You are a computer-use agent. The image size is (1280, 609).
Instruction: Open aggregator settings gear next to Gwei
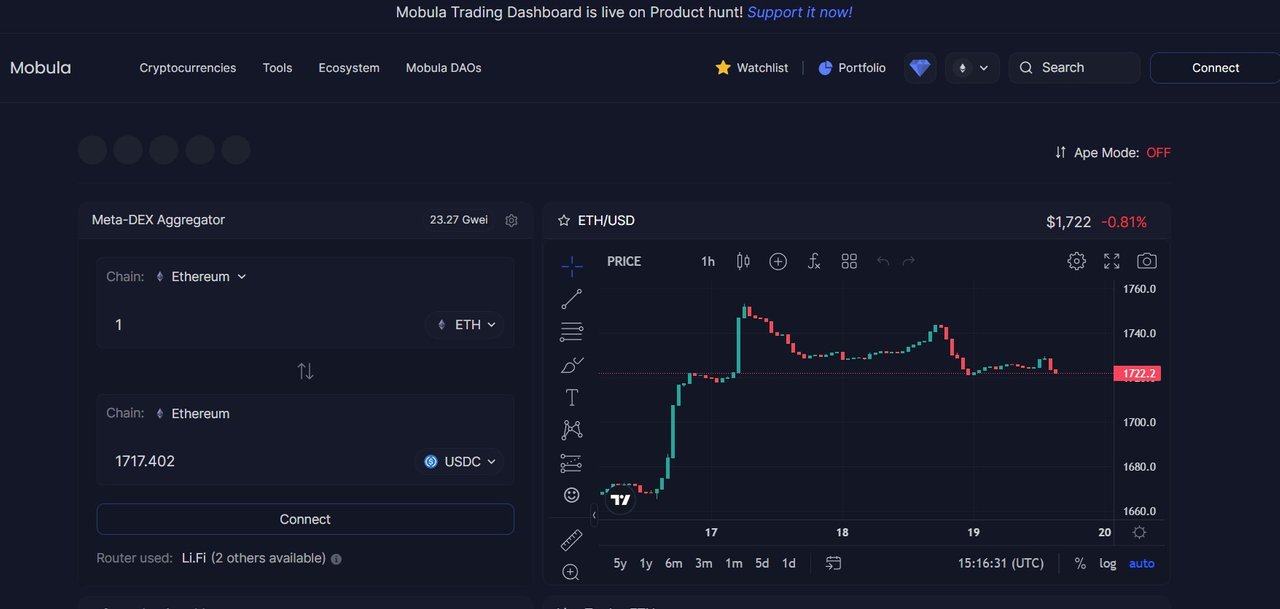(x=512, y=220)
